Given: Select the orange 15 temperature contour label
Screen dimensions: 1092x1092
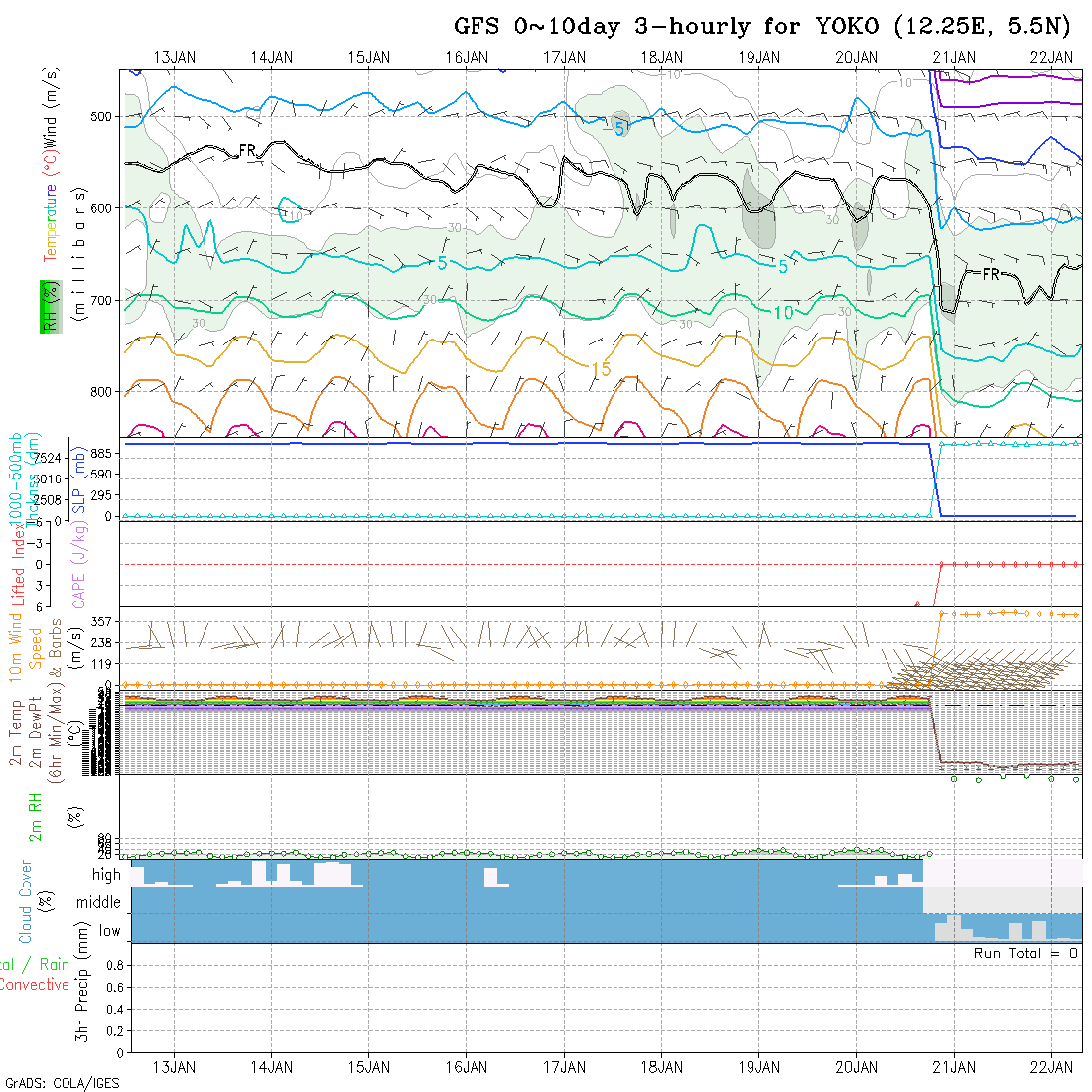Looking at the screenshot, I should [601, 369].
